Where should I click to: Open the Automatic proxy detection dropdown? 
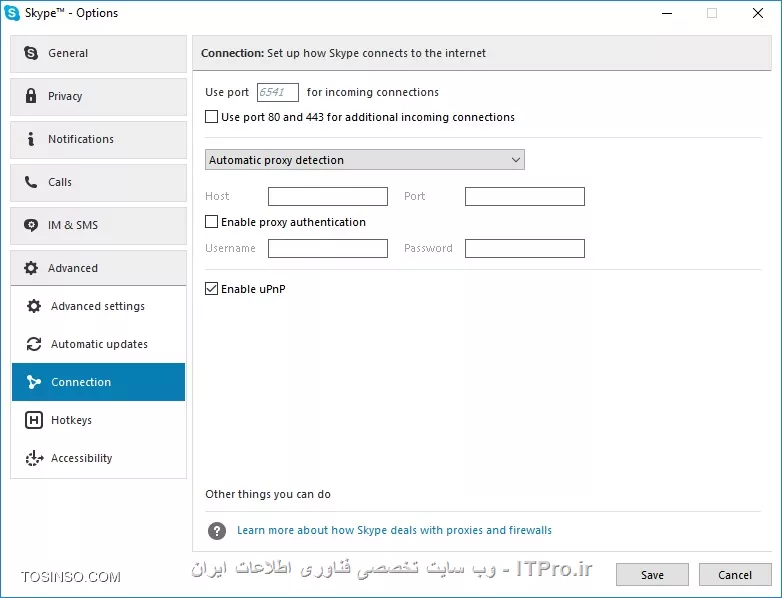coord(365,160)
